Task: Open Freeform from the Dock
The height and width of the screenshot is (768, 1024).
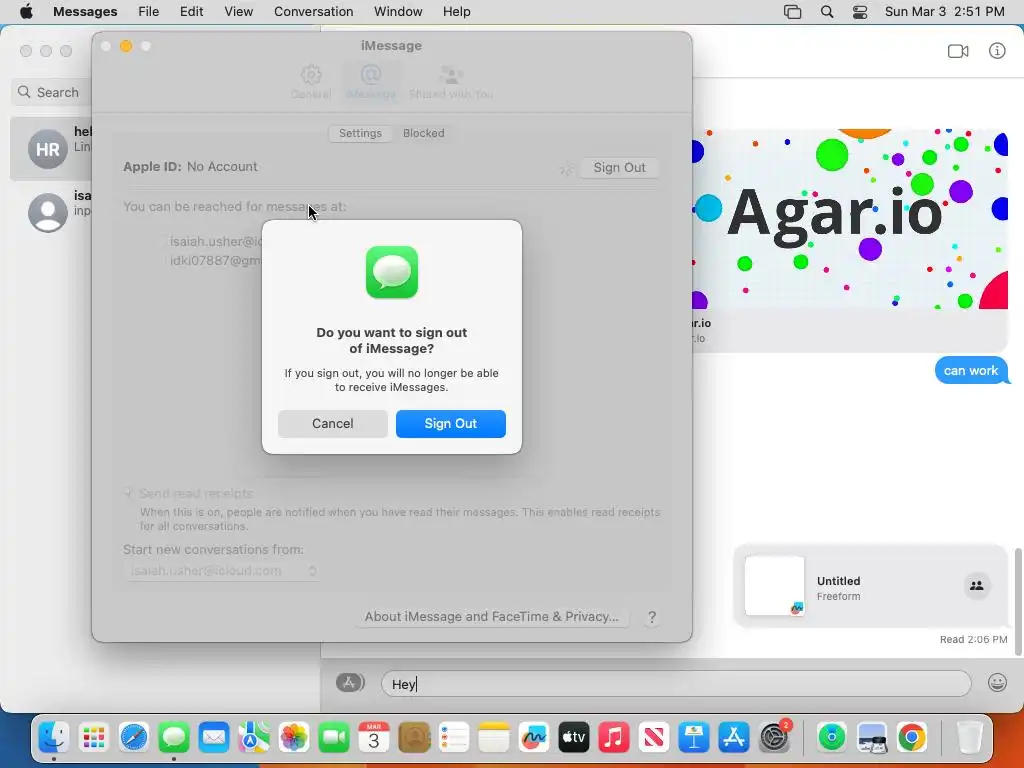Action: [534, 738]
